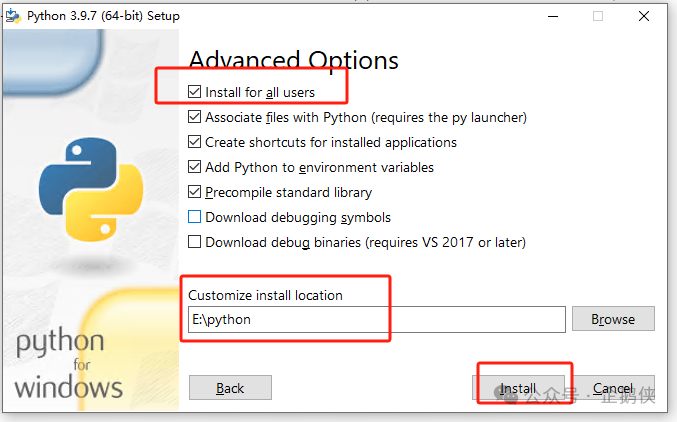Open Browse to choose install folder
This screenshot has width=677, height=422.
613,319
